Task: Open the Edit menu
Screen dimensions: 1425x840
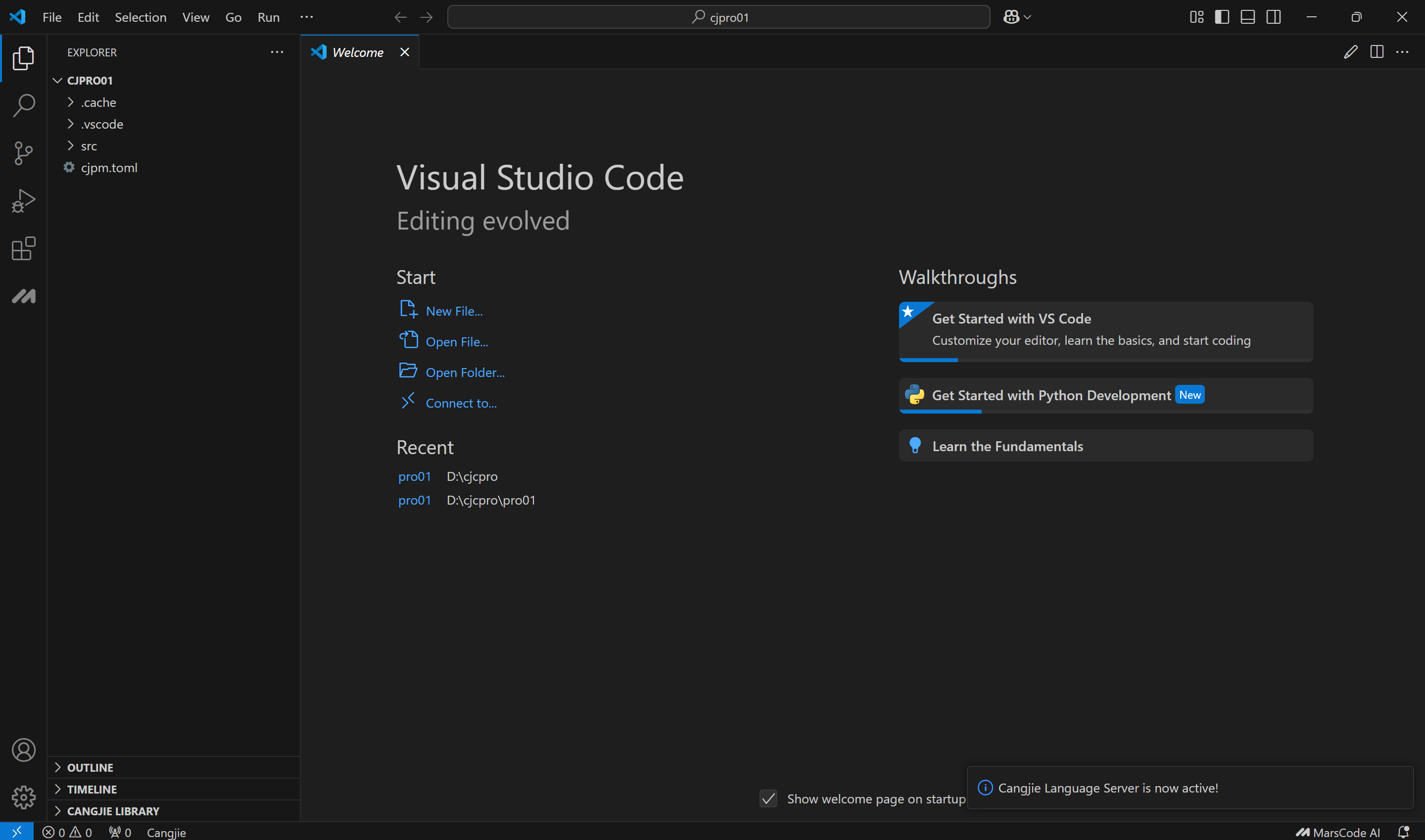Action: click(88, 17)
